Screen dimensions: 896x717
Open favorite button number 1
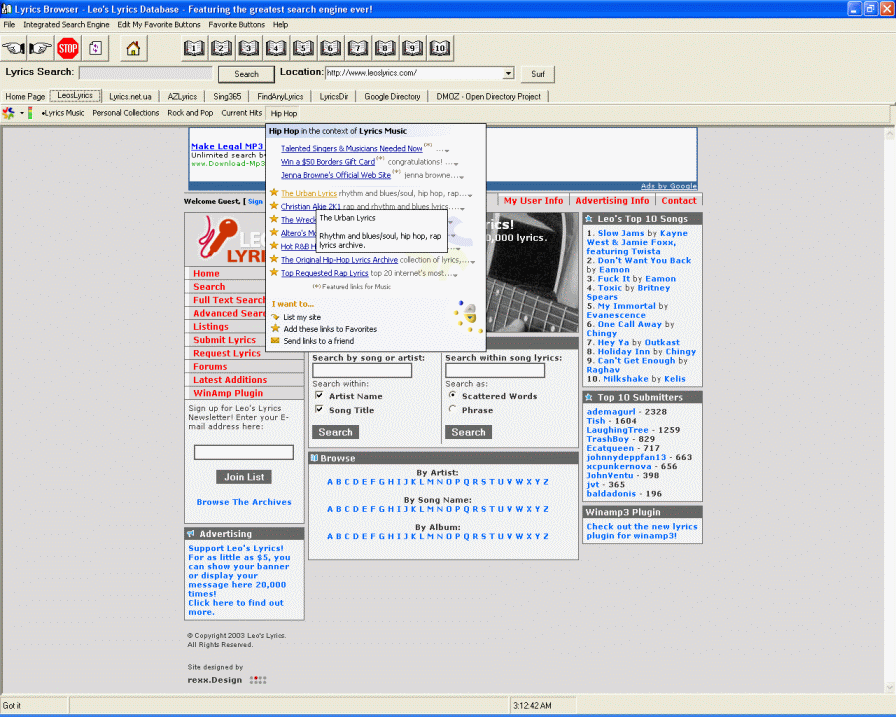pyautogui.click(x=194, y=49)
